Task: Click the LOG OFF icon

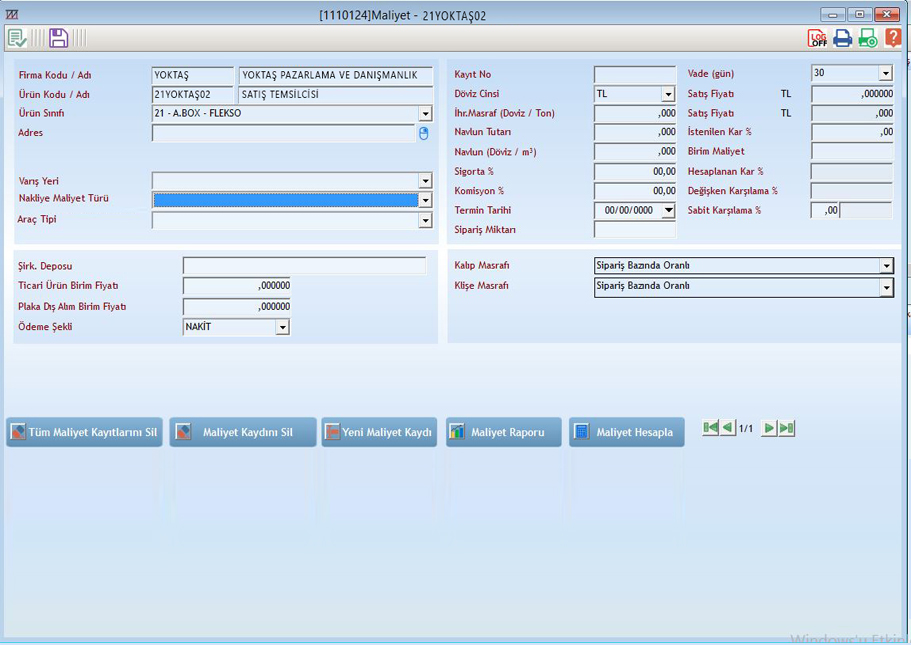Action: pos(818,38)
